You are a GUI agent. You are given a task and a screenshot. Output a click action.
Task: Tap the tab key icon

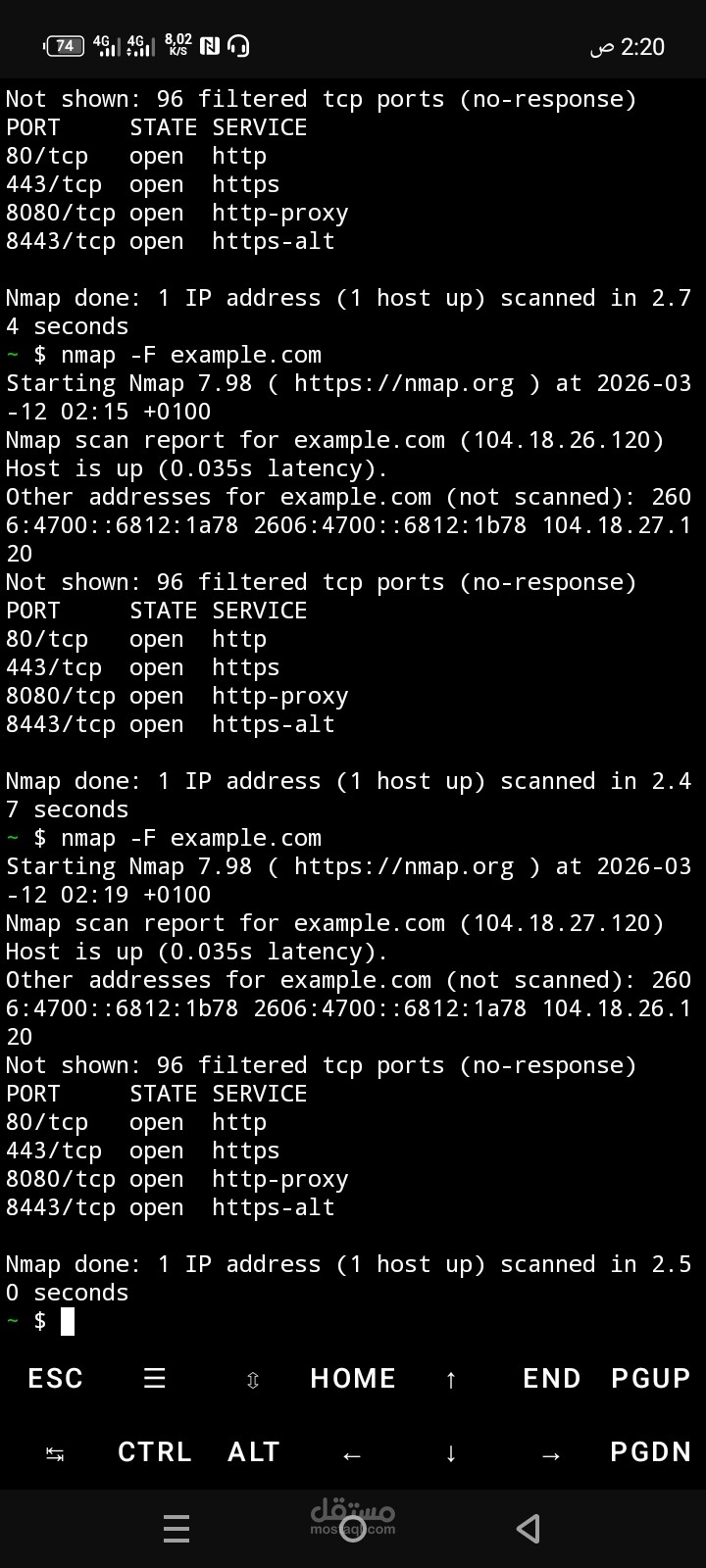[56, 1454]
